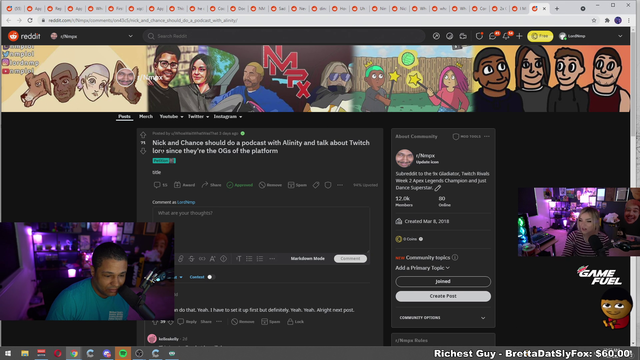Open the All icon in the header
Image resolution: width=640 pixels, height=360 pixels.
[449, 36]
